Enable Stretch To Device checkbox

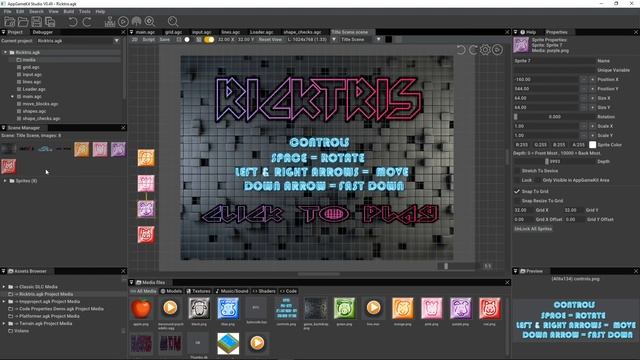click(517, 171)
